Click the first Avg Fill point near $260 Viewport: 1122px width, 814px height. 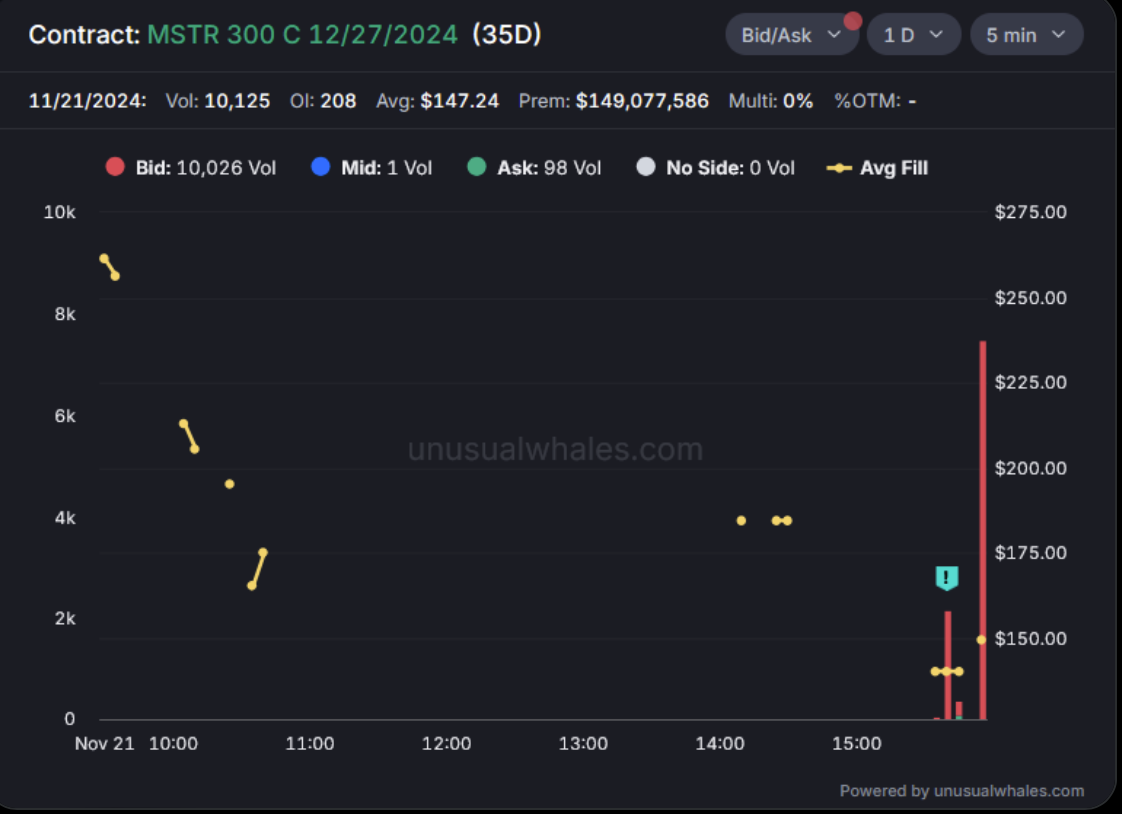click(x=104, y=258)
